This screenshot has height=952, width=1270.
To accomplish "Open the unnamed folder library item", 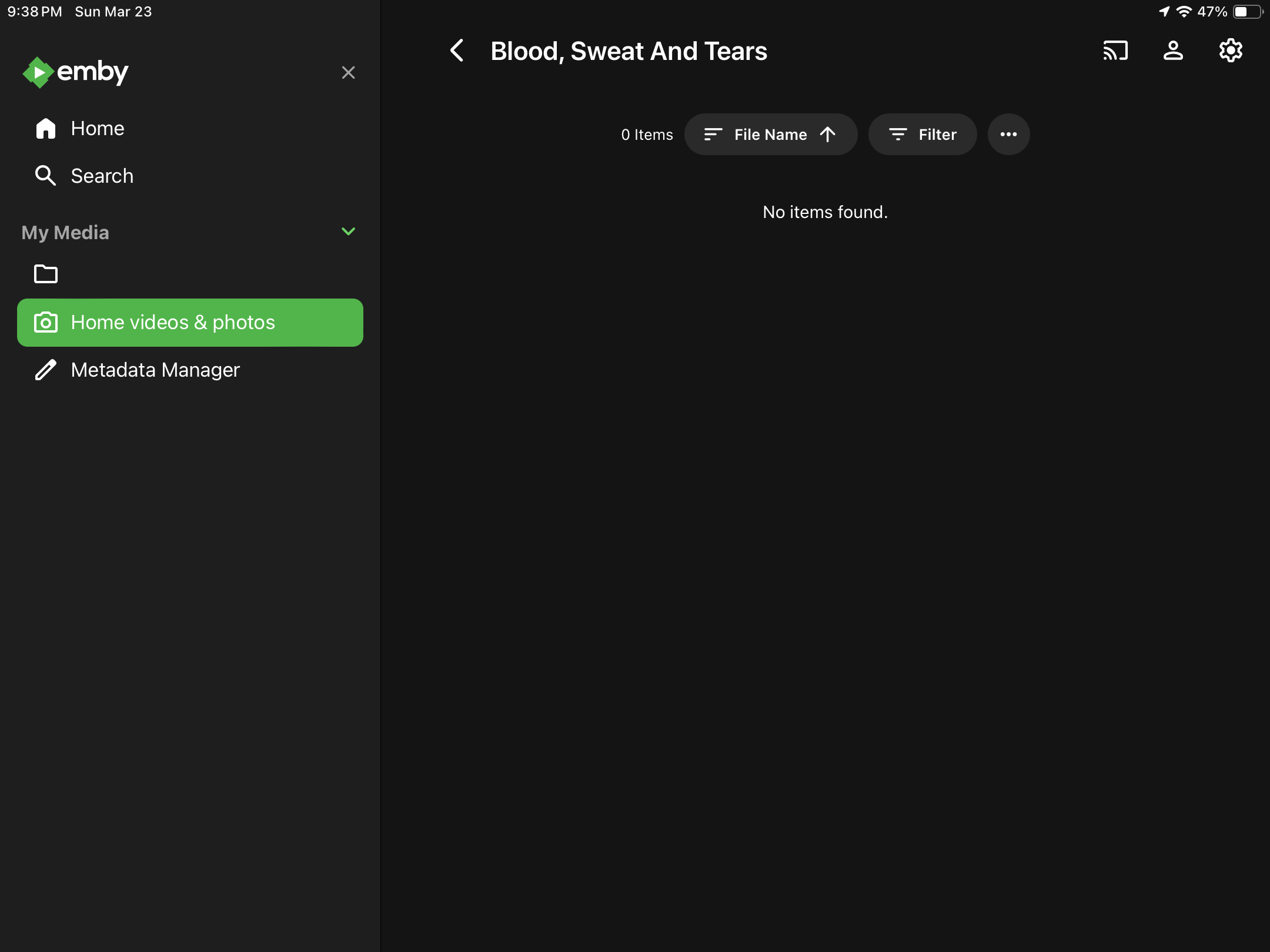I will coord(46,274).
